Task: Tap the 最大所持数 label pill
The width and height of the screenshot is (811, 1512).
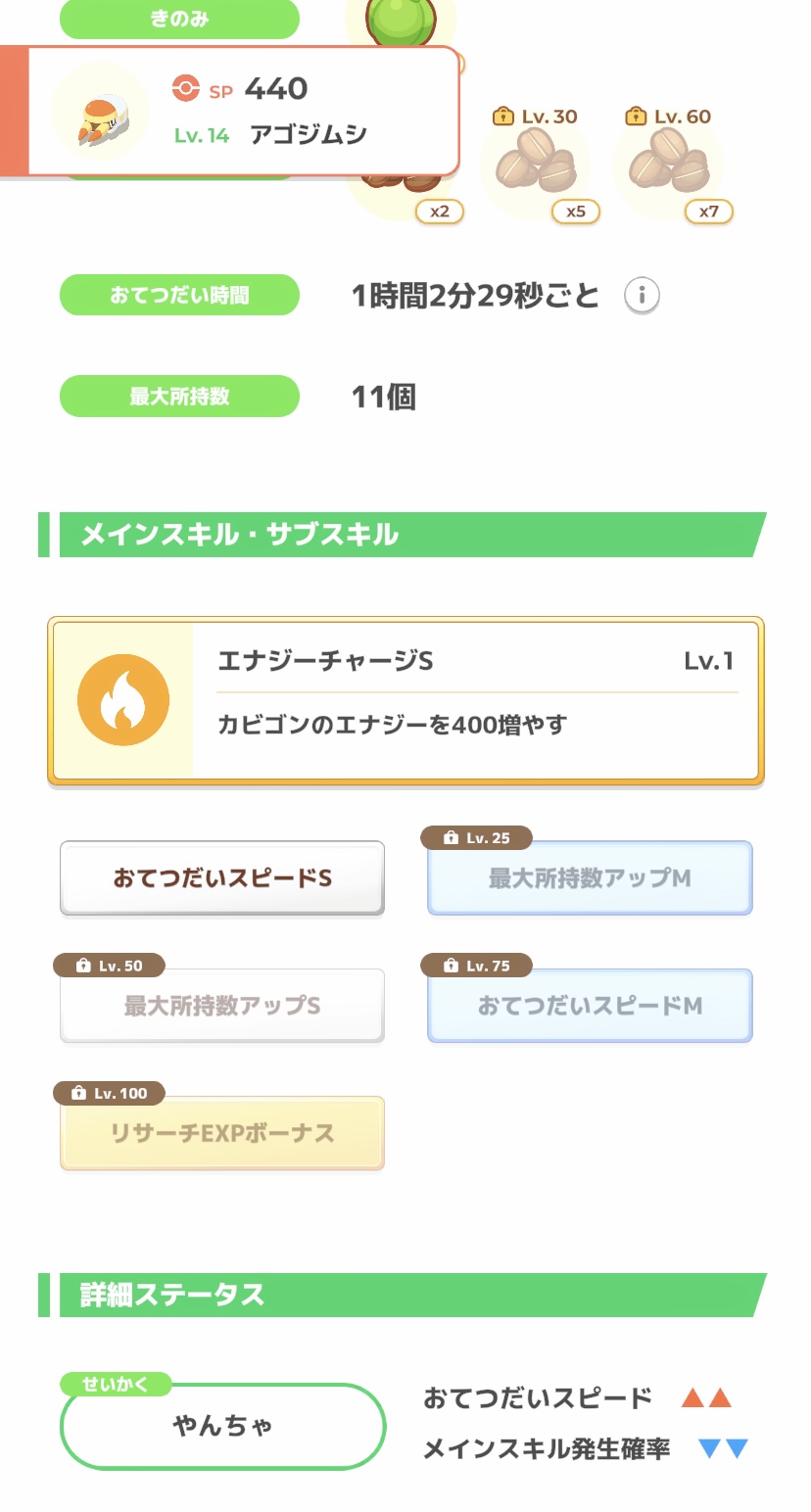Action: [179, 396]
